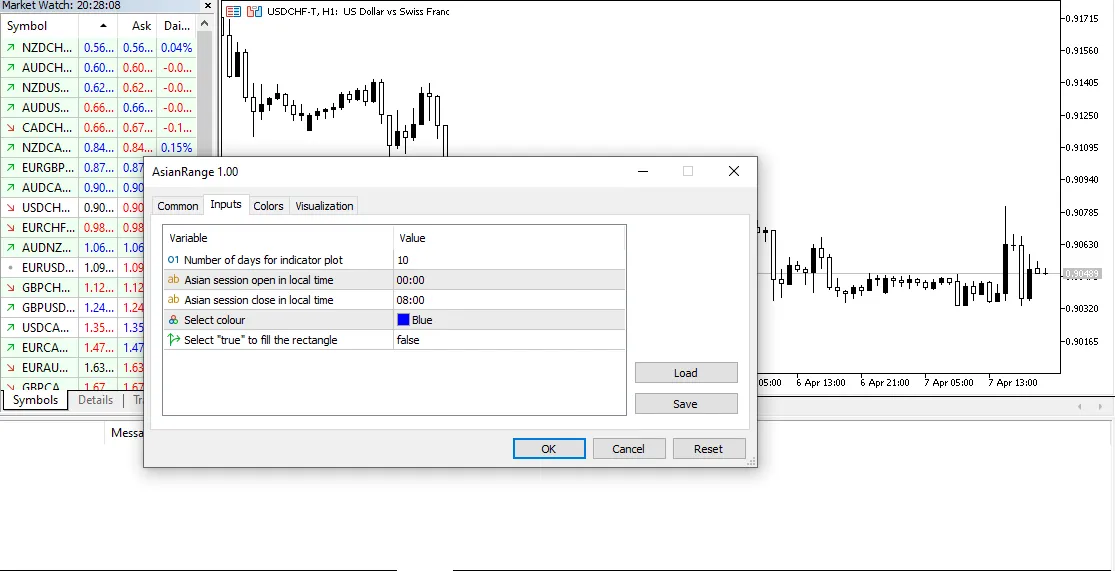Toggle the fill rectangle value set to false
The height and width of the screenshot is (571, 1115).
[508, 340]
